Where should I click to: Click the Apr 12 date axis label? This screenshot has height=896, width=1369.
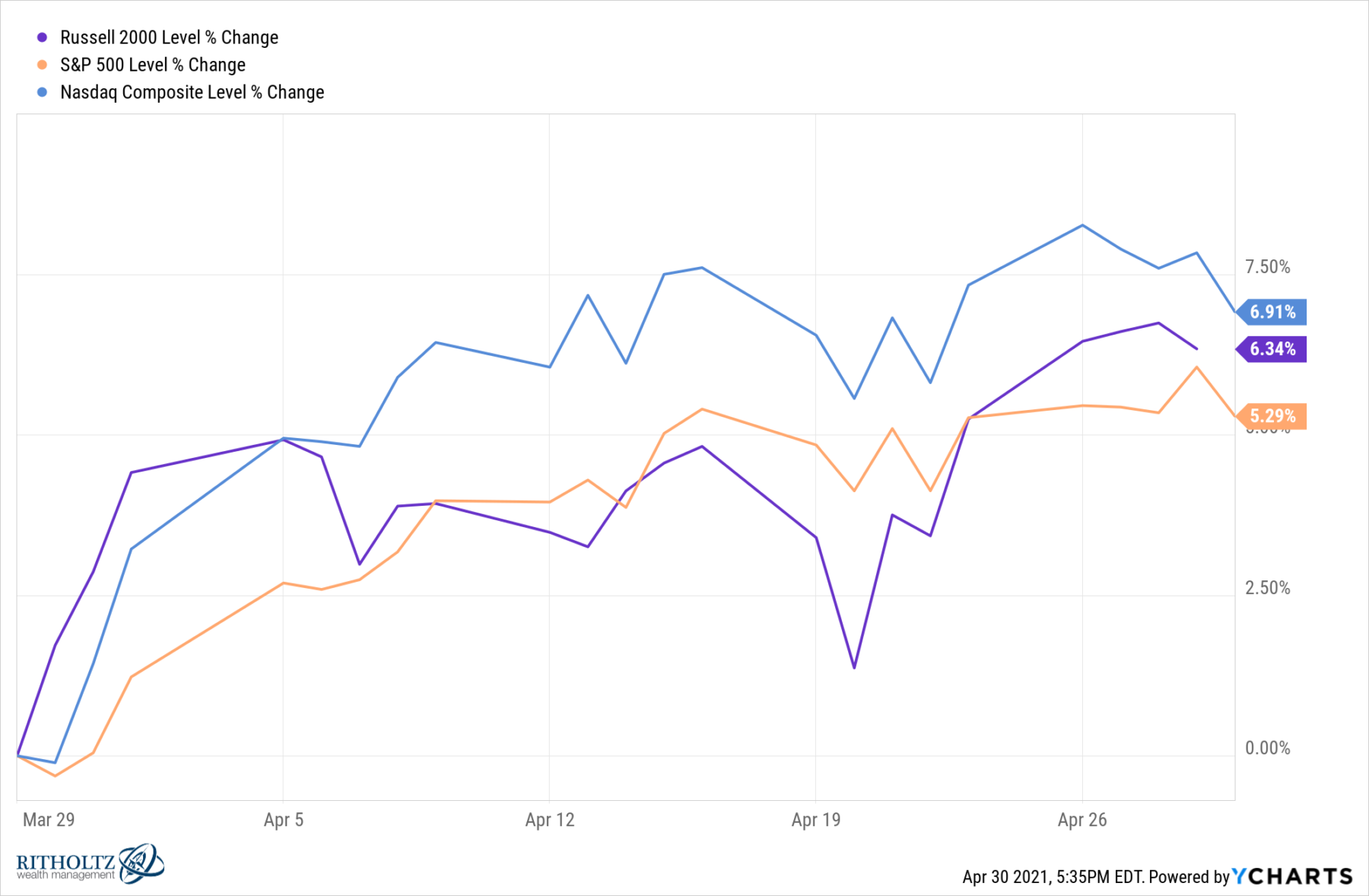pyautogui.click(x=549, y=819)
